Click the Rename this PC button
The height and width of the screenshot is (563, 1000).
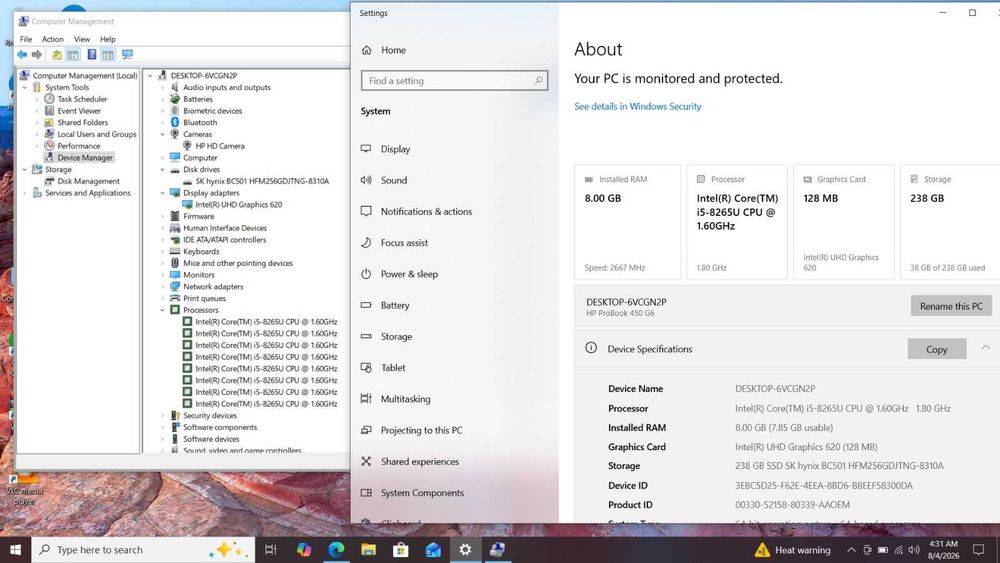(x=951, y=306)
